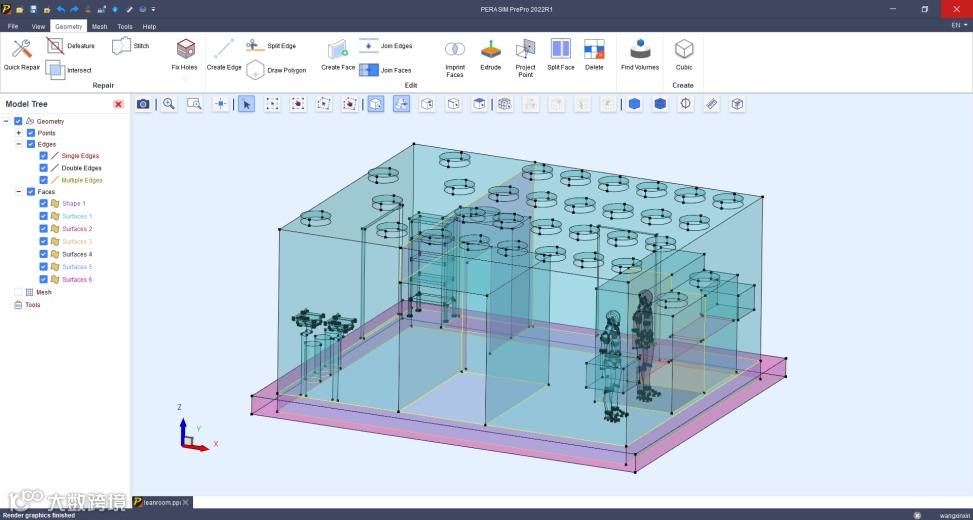Collapse the Edges tree node

click(18, 144)
